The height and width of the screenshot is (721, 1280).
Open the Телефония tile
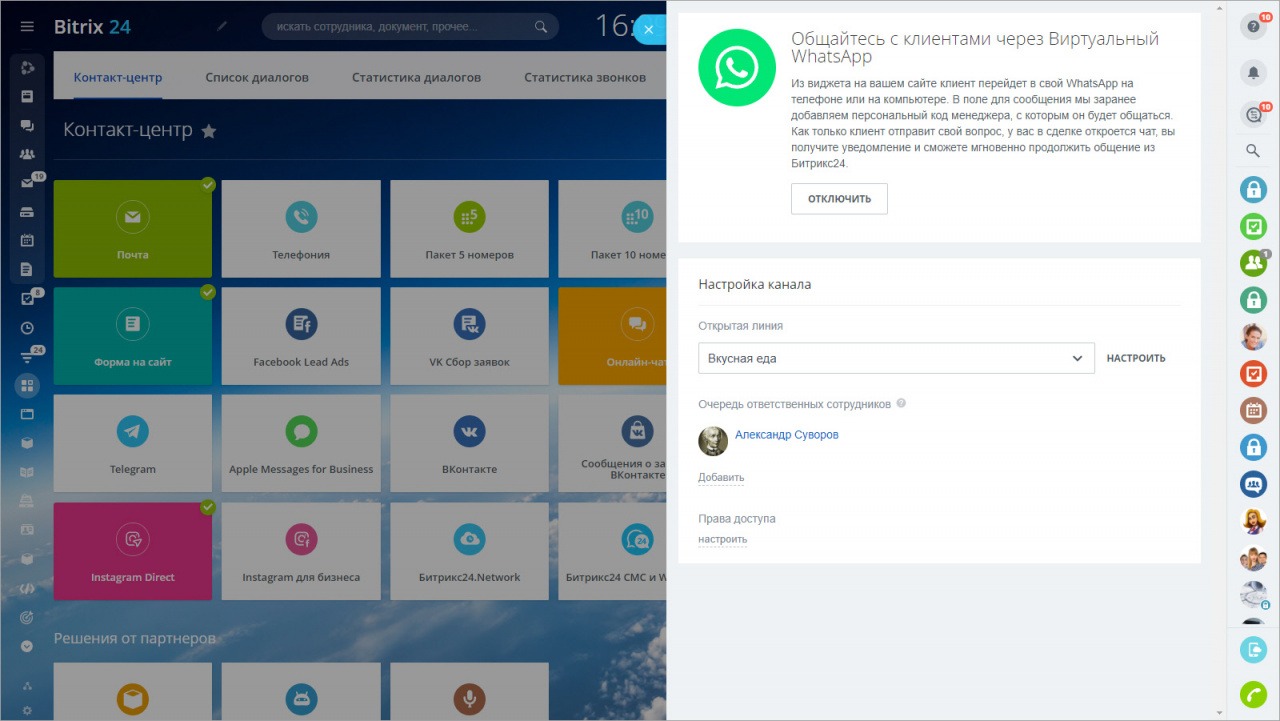coord(301,229)
